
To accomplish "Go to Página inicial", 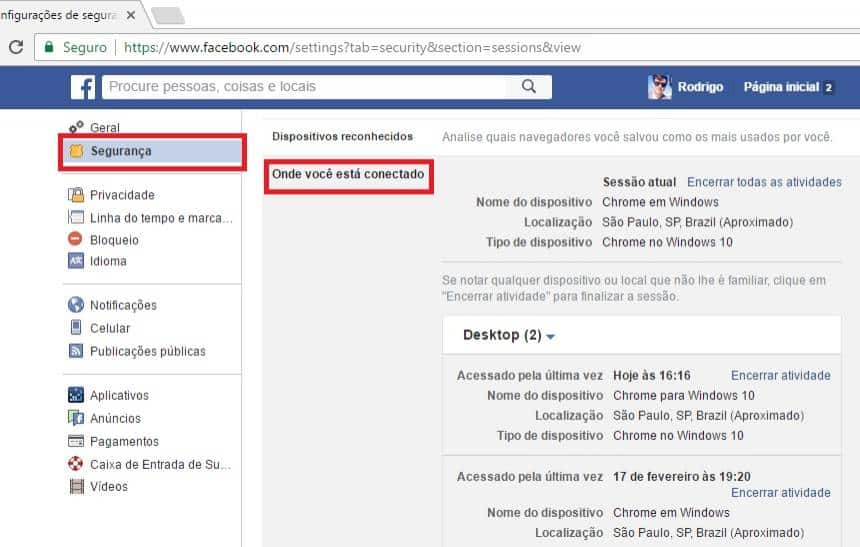I will click(x=781, y=87).
